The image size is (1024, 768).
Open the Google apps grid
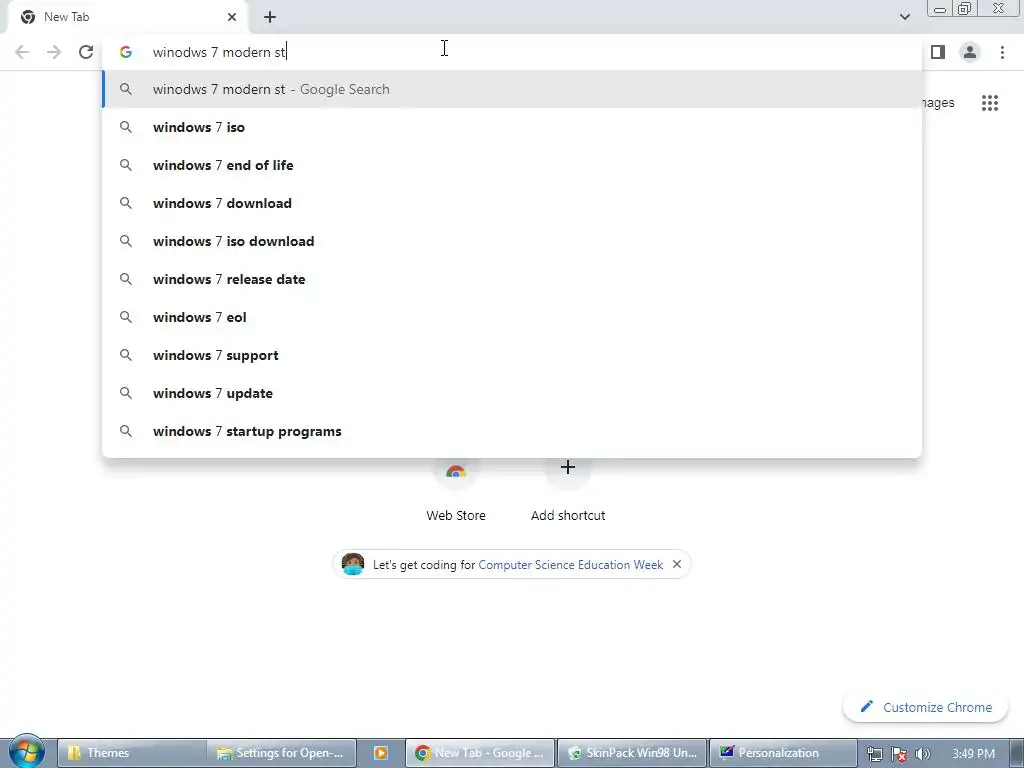tap(989, 103)
